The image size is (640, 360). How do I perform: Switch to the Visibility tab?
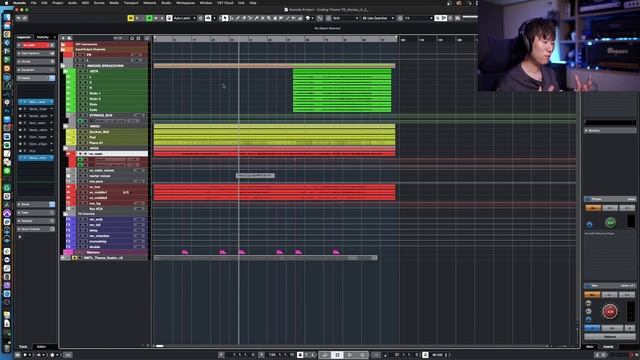pos(43,37)
